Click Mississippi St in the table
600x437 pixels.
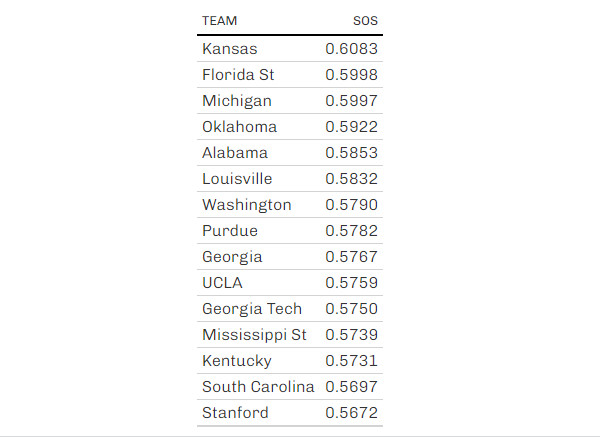[x=254, y=335]
